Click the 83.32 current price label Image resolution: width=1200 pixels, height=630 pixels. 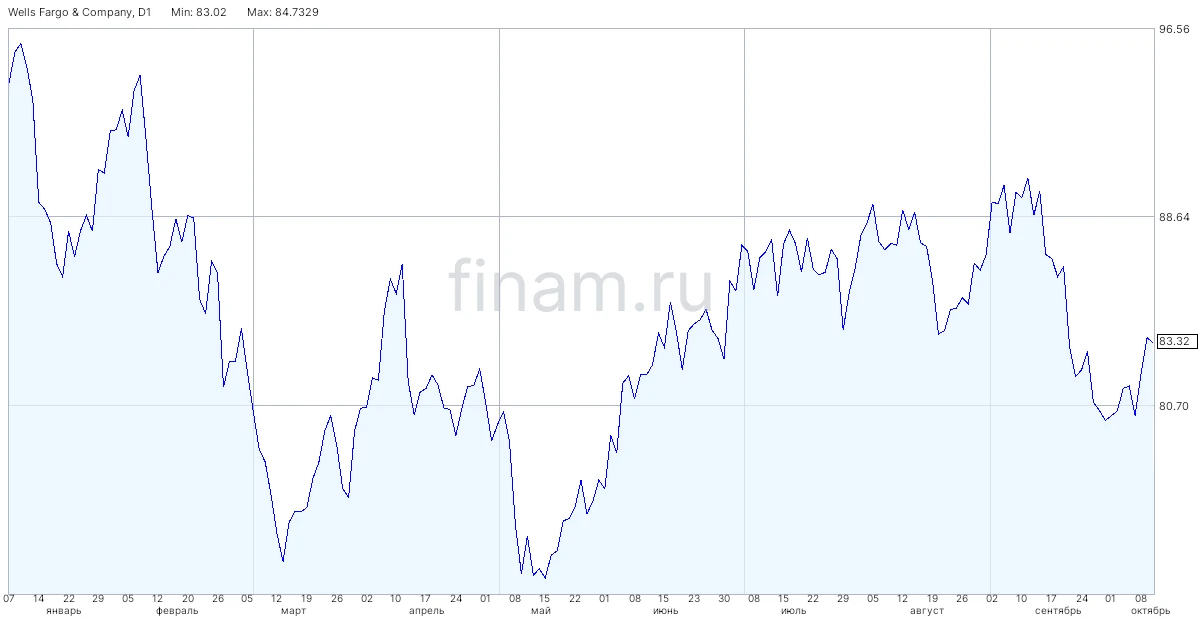pos(1176,342)
